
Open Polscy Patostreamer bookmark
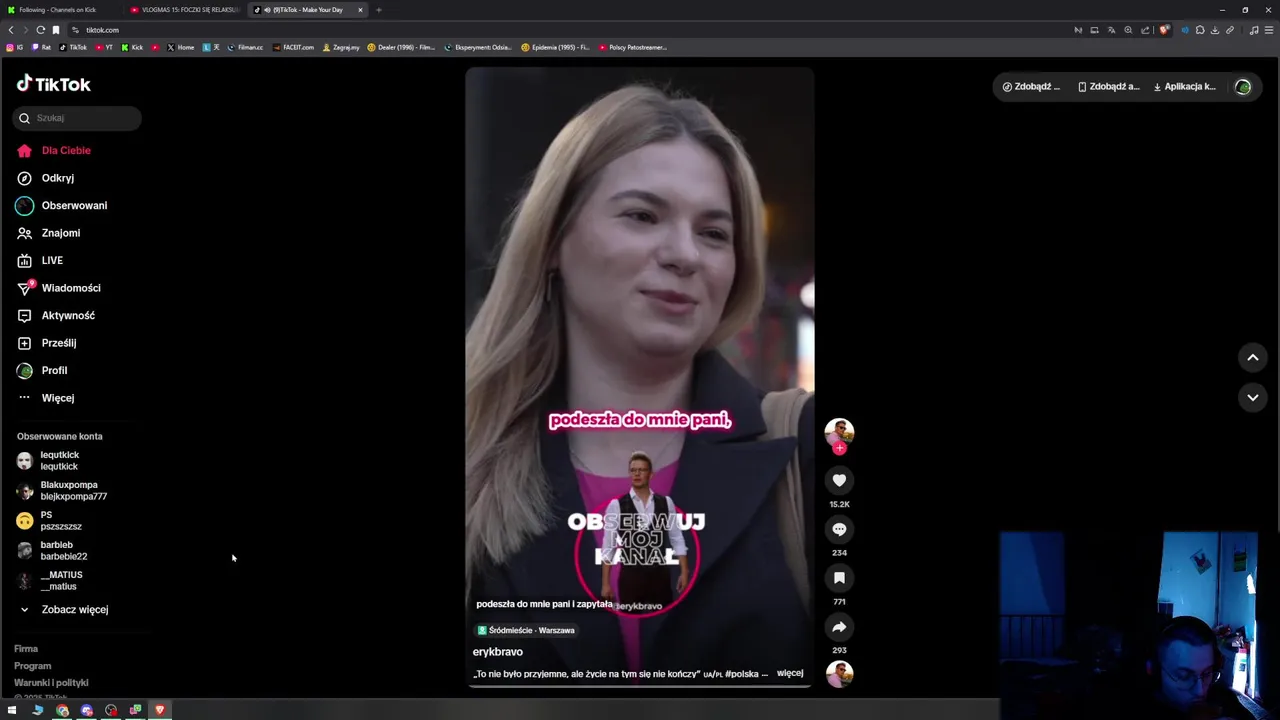(633, 47)
